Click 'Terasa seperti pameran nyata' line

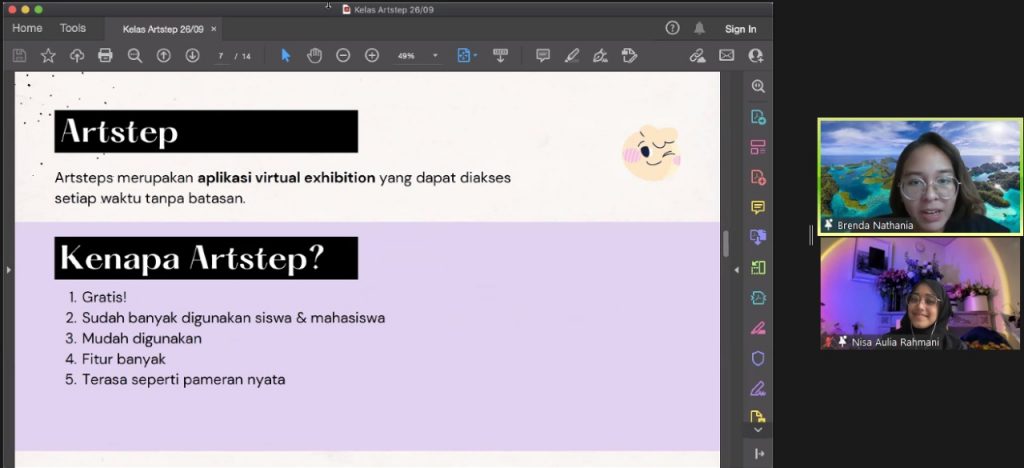pos(184,380)
